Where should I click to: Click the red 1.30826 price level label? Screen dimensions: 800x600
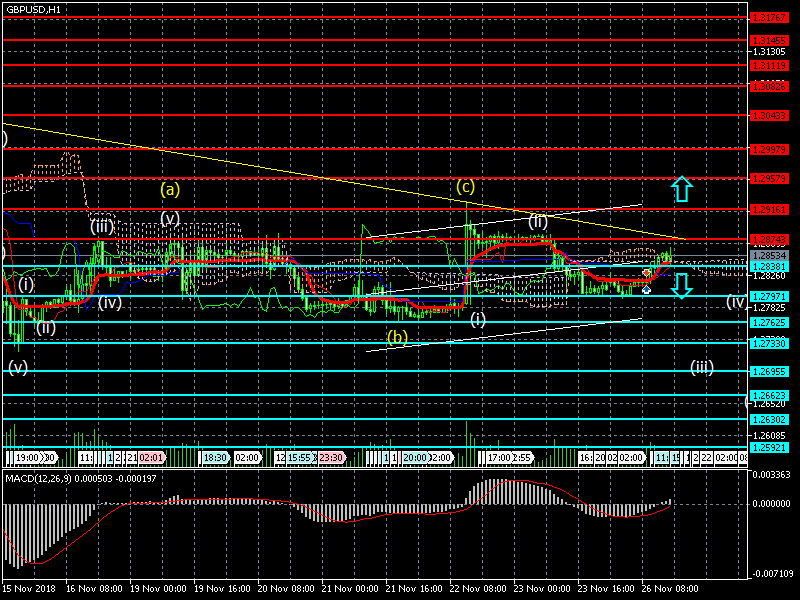(769, 86)
